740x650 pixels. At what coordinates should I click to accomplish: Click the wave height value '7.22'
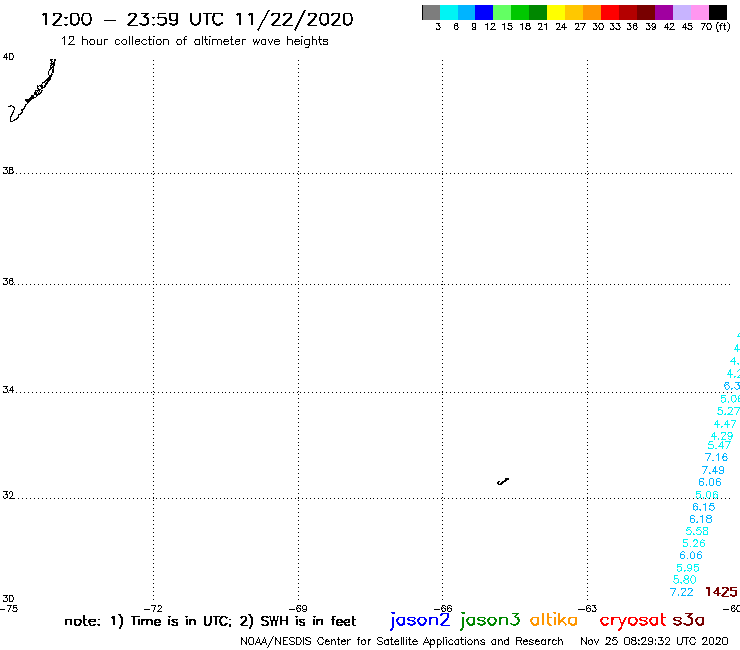[x=681, y=592]
